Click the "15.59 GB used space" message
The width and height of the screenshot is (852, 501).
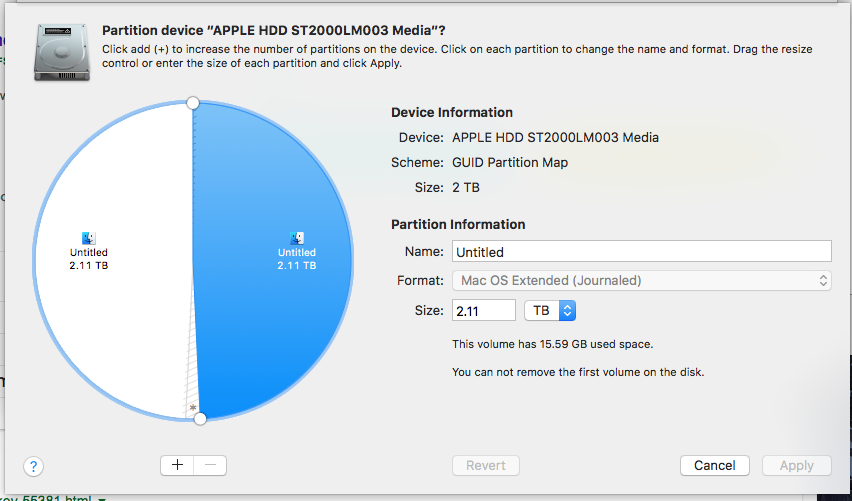tap(552, 344)
